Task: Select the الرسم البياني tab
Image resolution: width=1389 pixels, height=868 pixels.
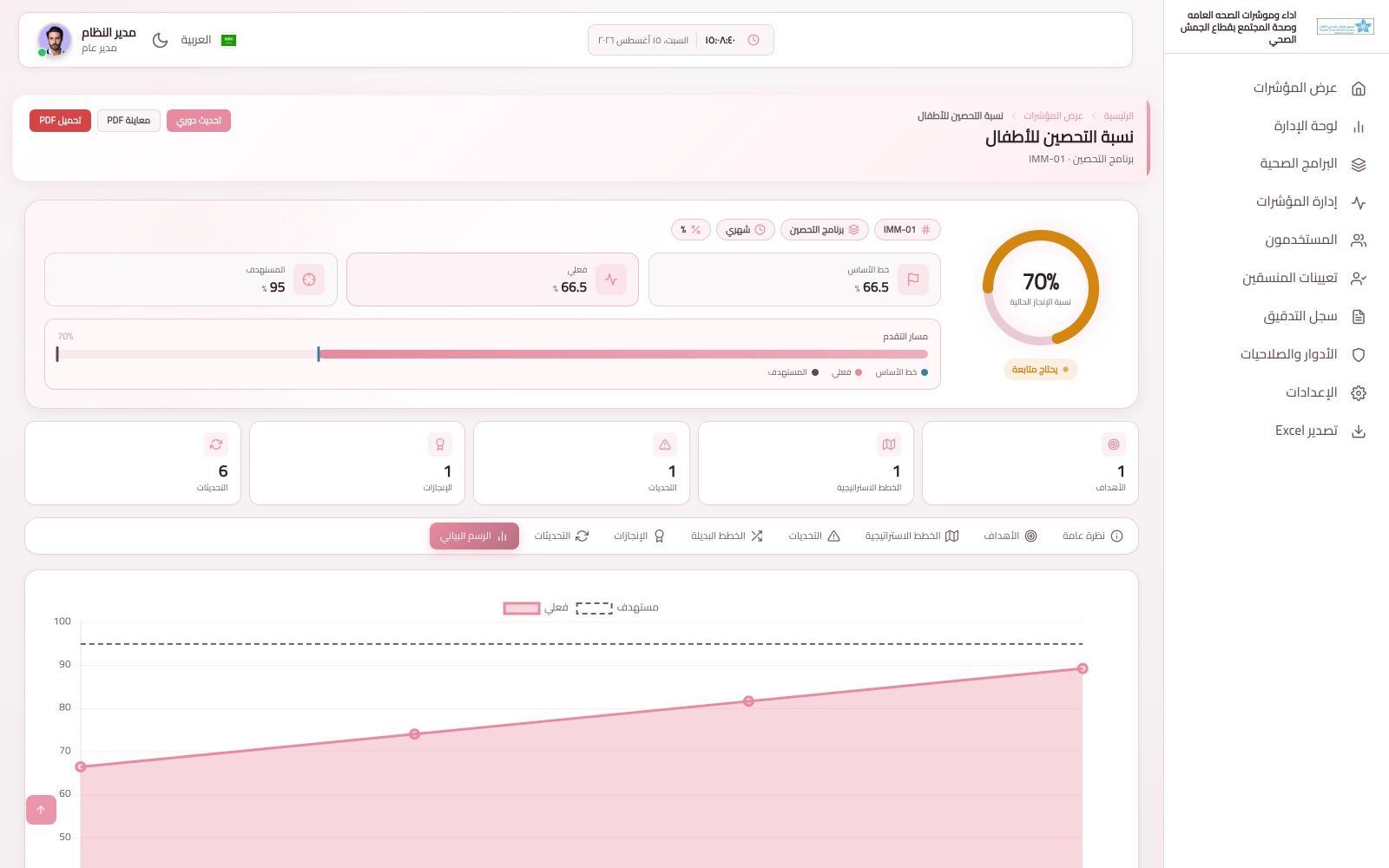Action: tap(474, 536)
